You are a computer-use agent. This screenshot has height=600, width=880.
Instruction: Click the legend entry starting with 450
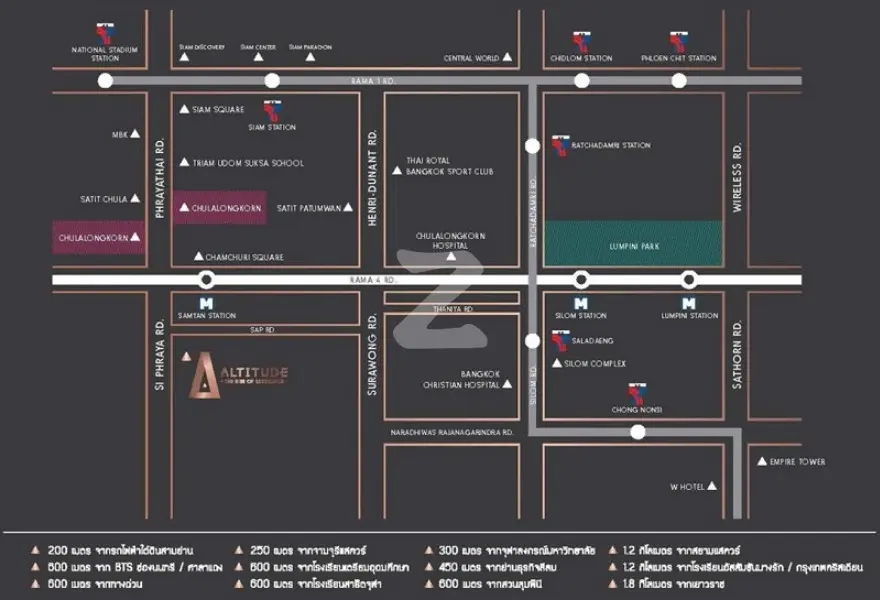(x=491, y=567)
